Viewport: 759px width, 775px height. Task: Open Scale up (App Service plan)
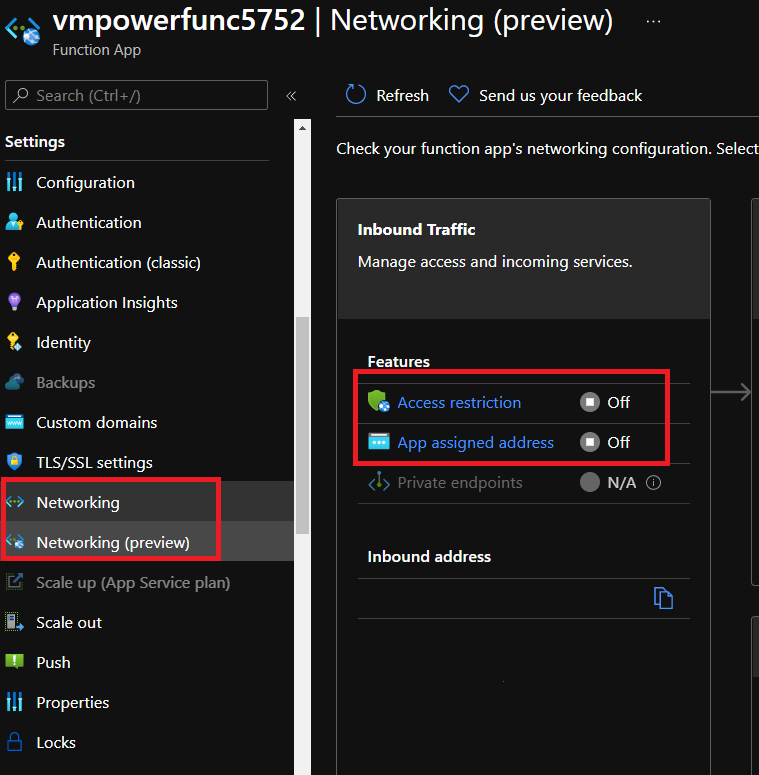click(133, 583)
